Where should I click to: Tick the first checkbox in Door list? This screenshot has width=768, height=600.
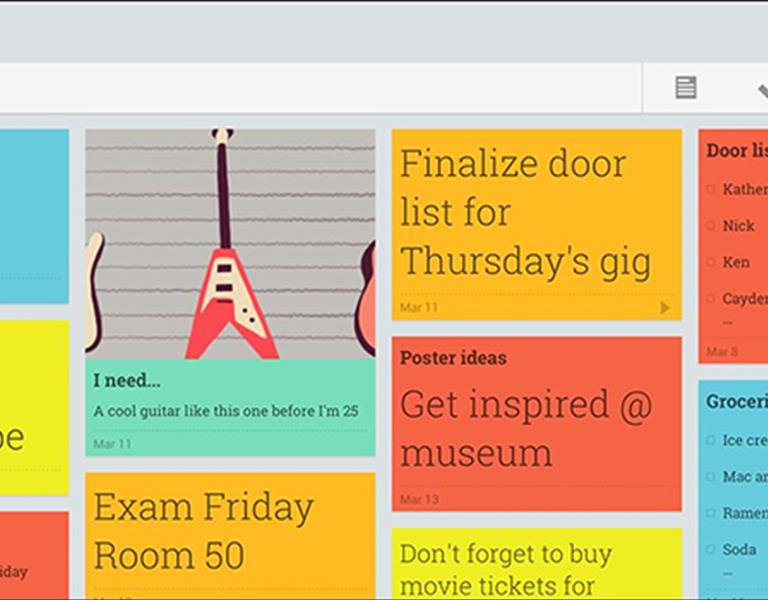pyautogui.click(x=711, y=189)
